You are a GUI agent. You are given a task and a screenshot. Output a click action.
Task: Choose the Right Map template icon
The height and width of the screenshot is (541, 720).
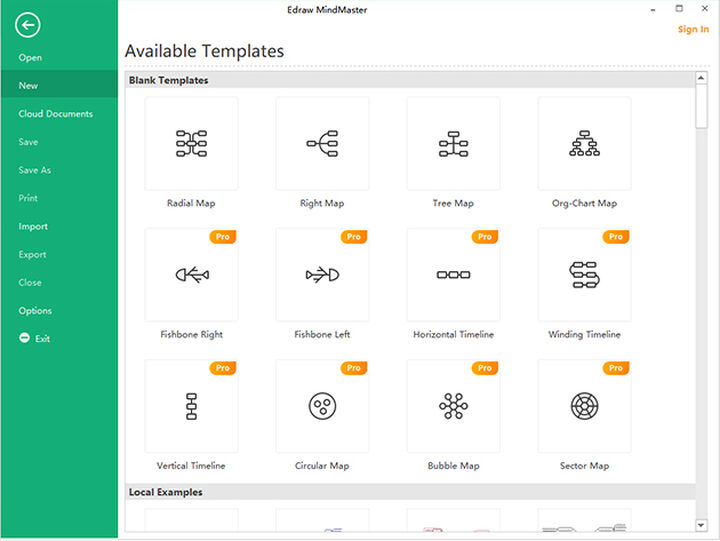click(x=322, y=144)
